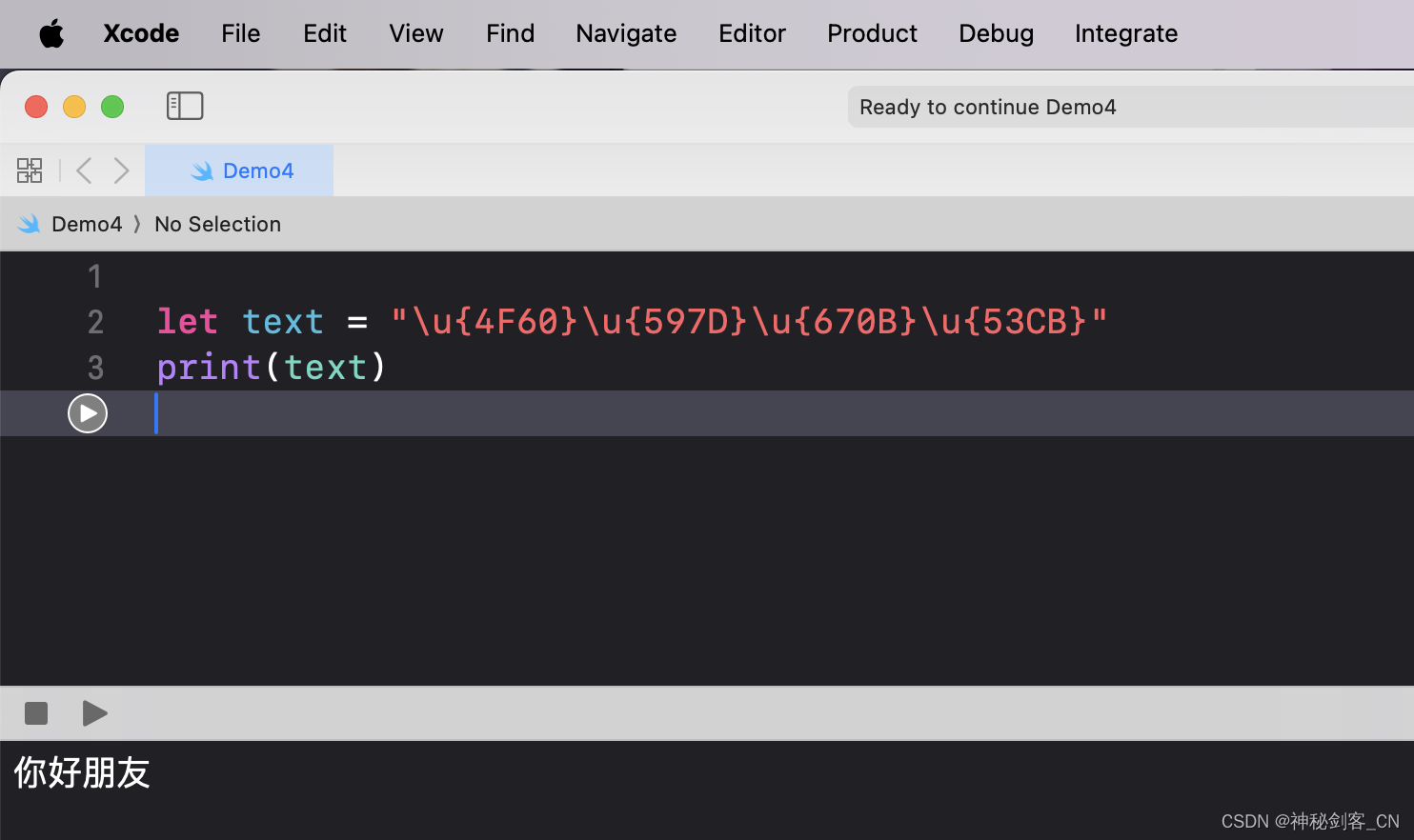This screenshot has width=1414, height=840.
Task: Stop playground execution in debug bar
Action: [x=36, y=713]
